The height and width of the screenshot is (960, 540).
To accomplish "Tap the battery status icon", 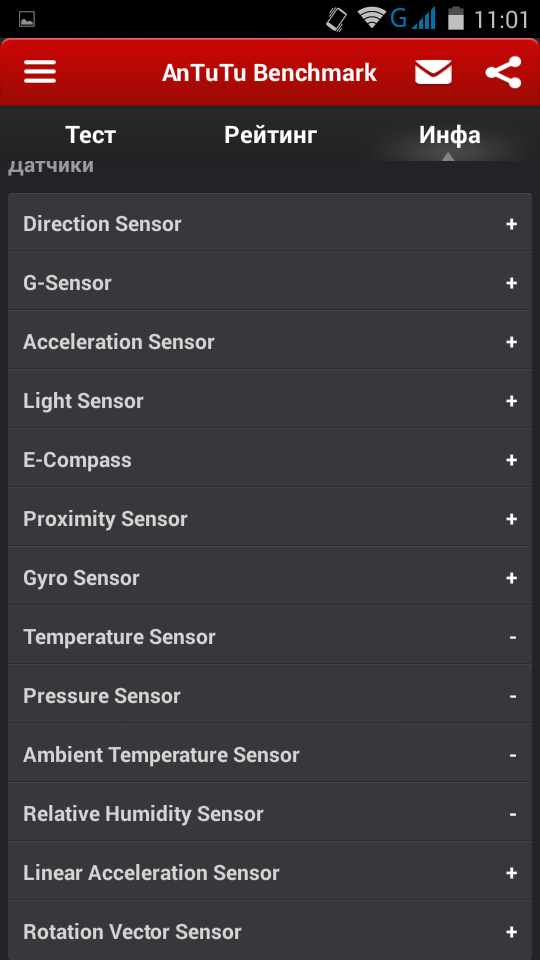I will pyautogui.click(x=456, y=18).
